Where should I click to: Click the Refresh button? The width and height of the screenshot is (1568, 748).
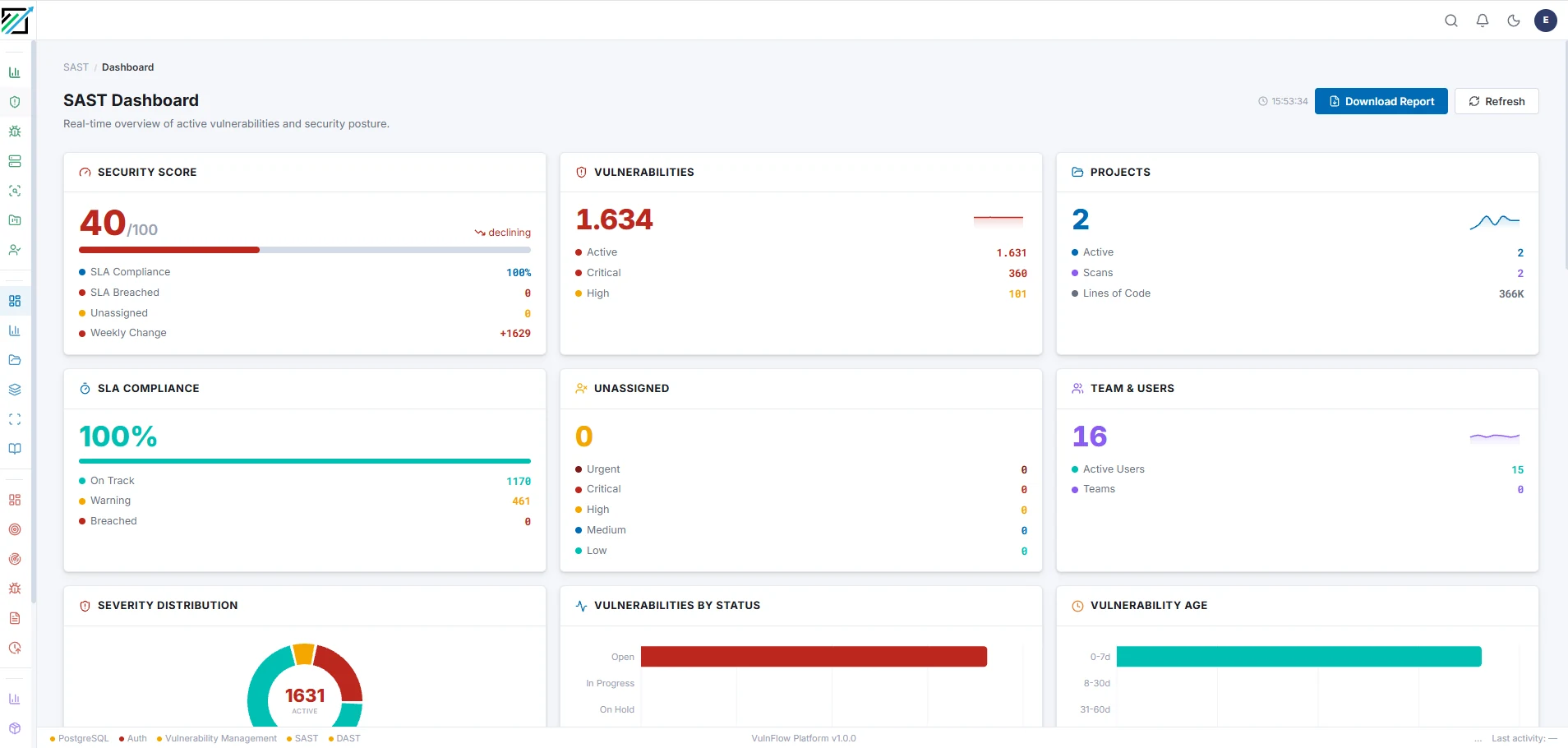(1497, 101)
